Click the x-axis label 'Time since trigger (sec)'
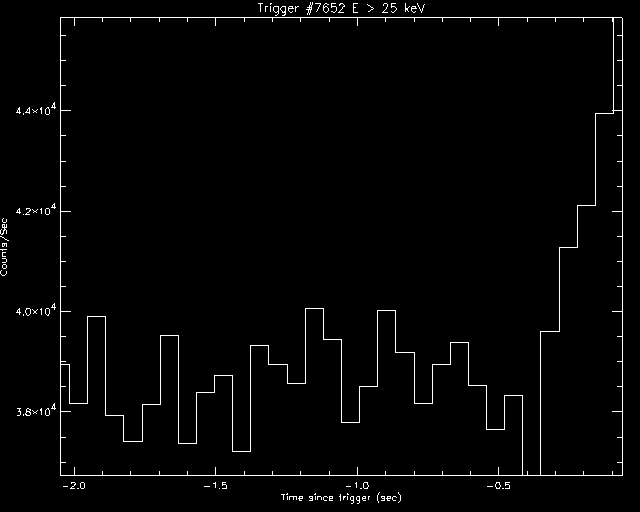The height and width of the screenshot is (512, 640). (x=341, y=498)
